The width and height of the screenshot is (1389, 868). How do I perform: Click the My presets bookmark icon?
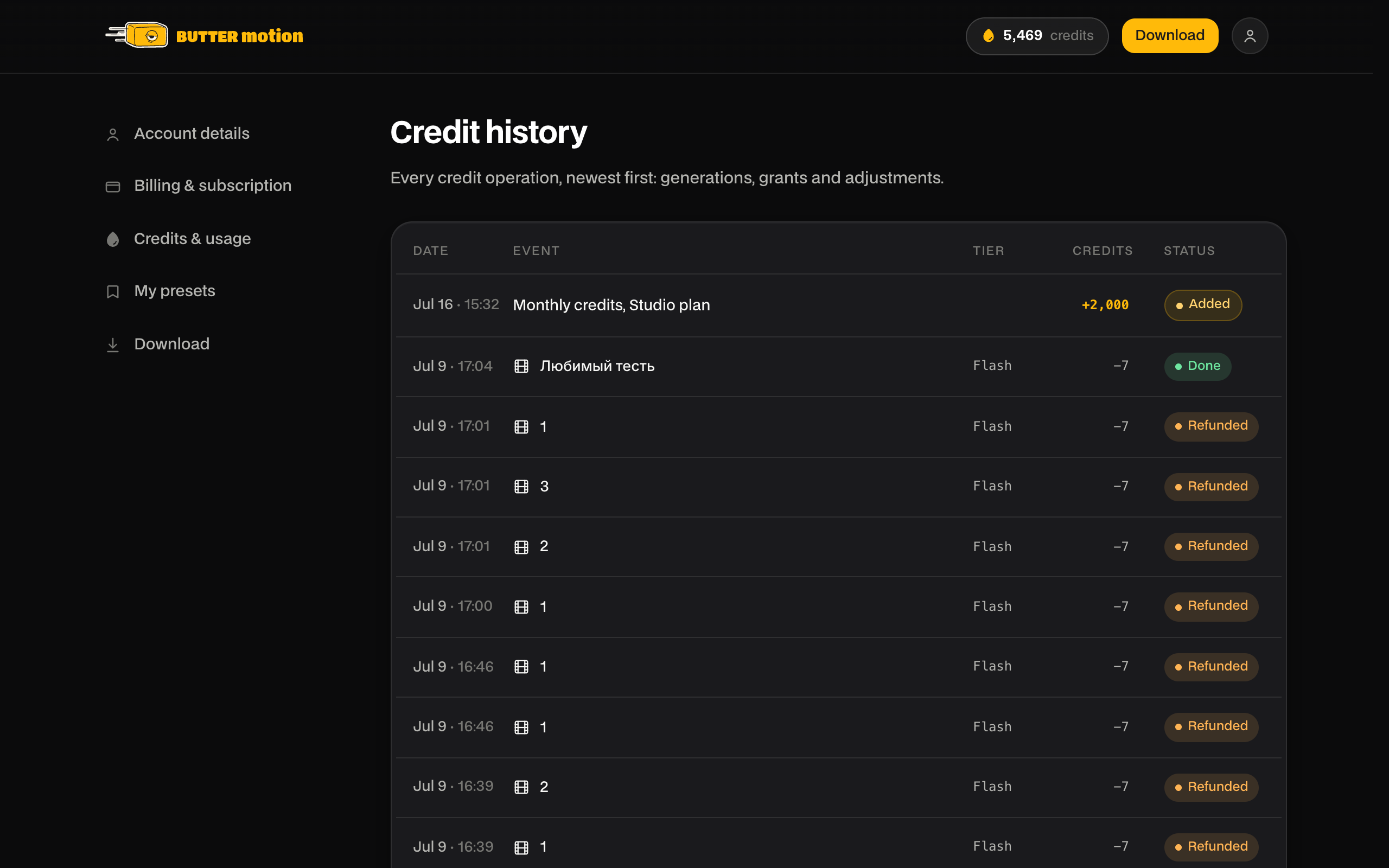(113, 292)
